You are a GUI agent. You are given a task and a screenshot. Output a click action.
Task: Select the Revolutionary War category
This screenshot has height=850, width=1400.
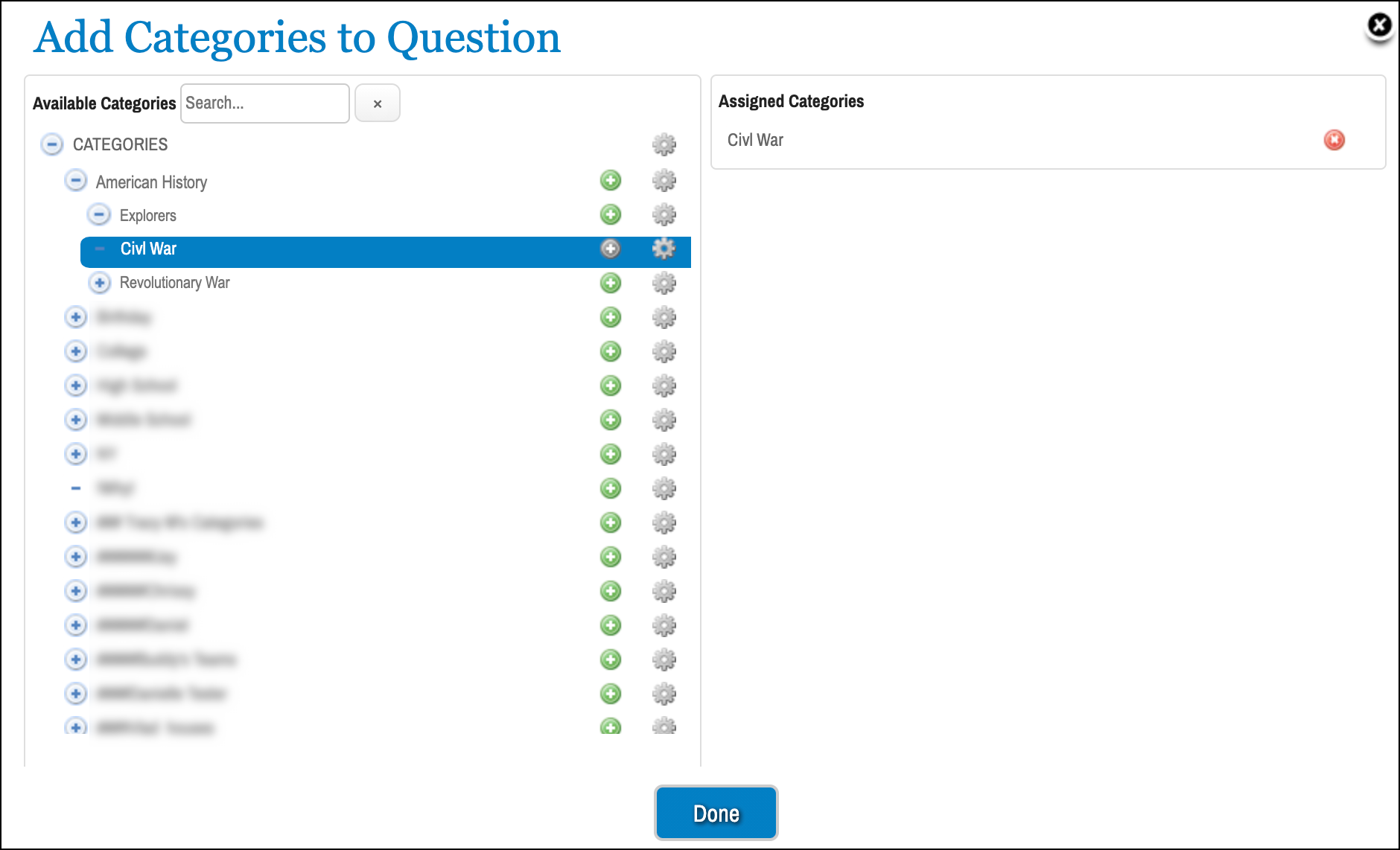click(174, 283)
